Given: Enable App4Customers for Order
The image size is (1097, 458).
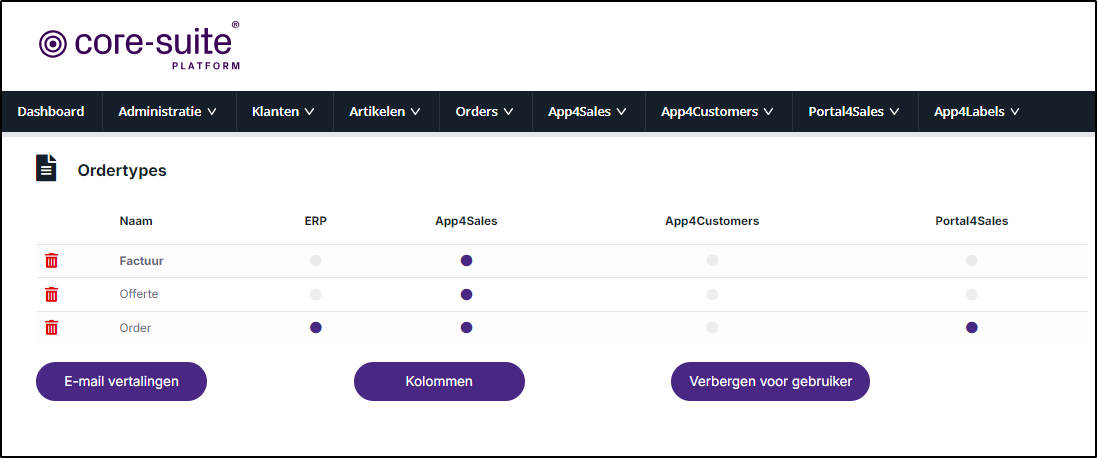Looking at the screenshot, I should tap(712, 327).
